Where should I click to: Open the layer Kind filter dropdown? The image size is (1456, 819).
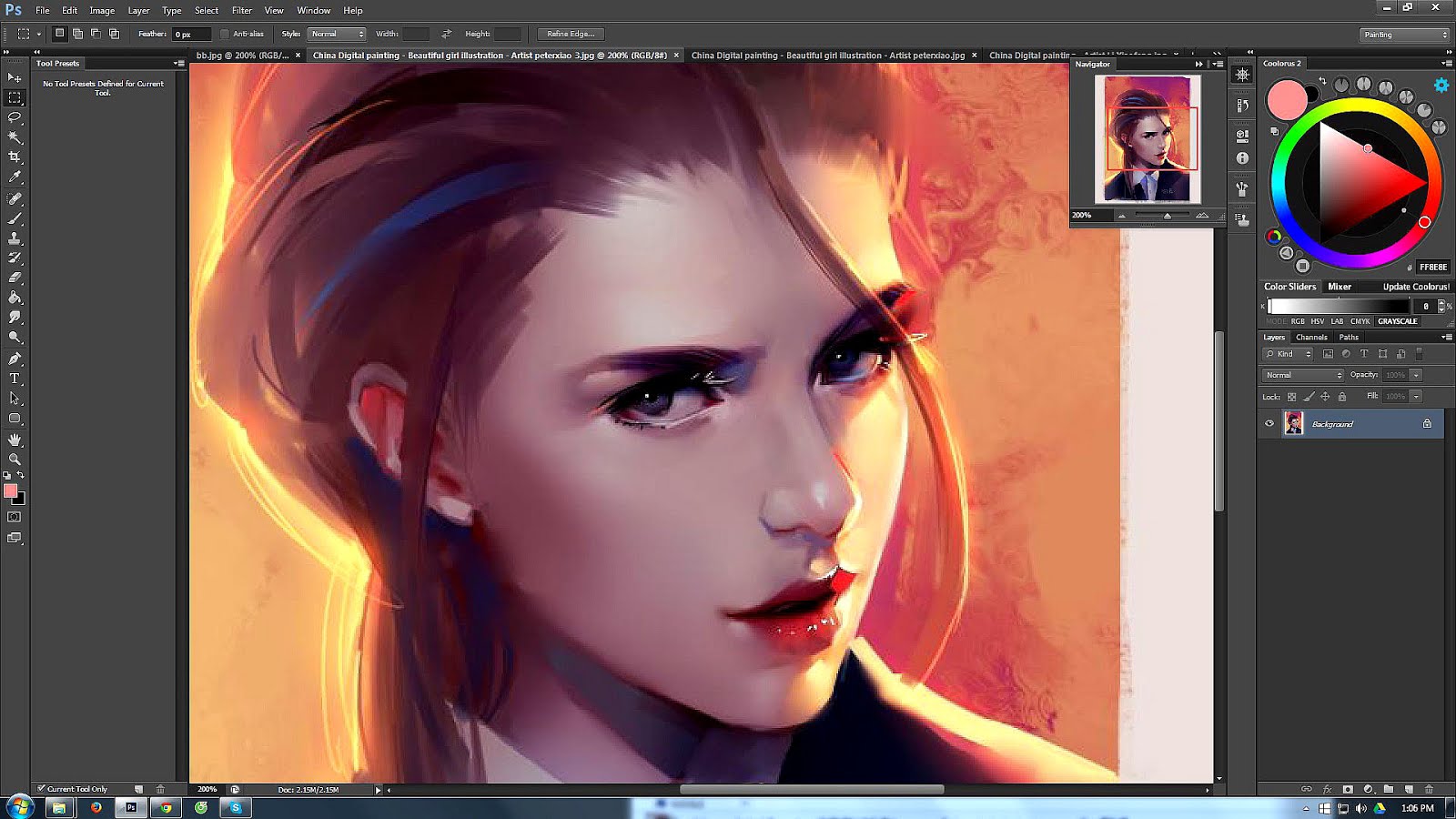[x=1288, y=354]
